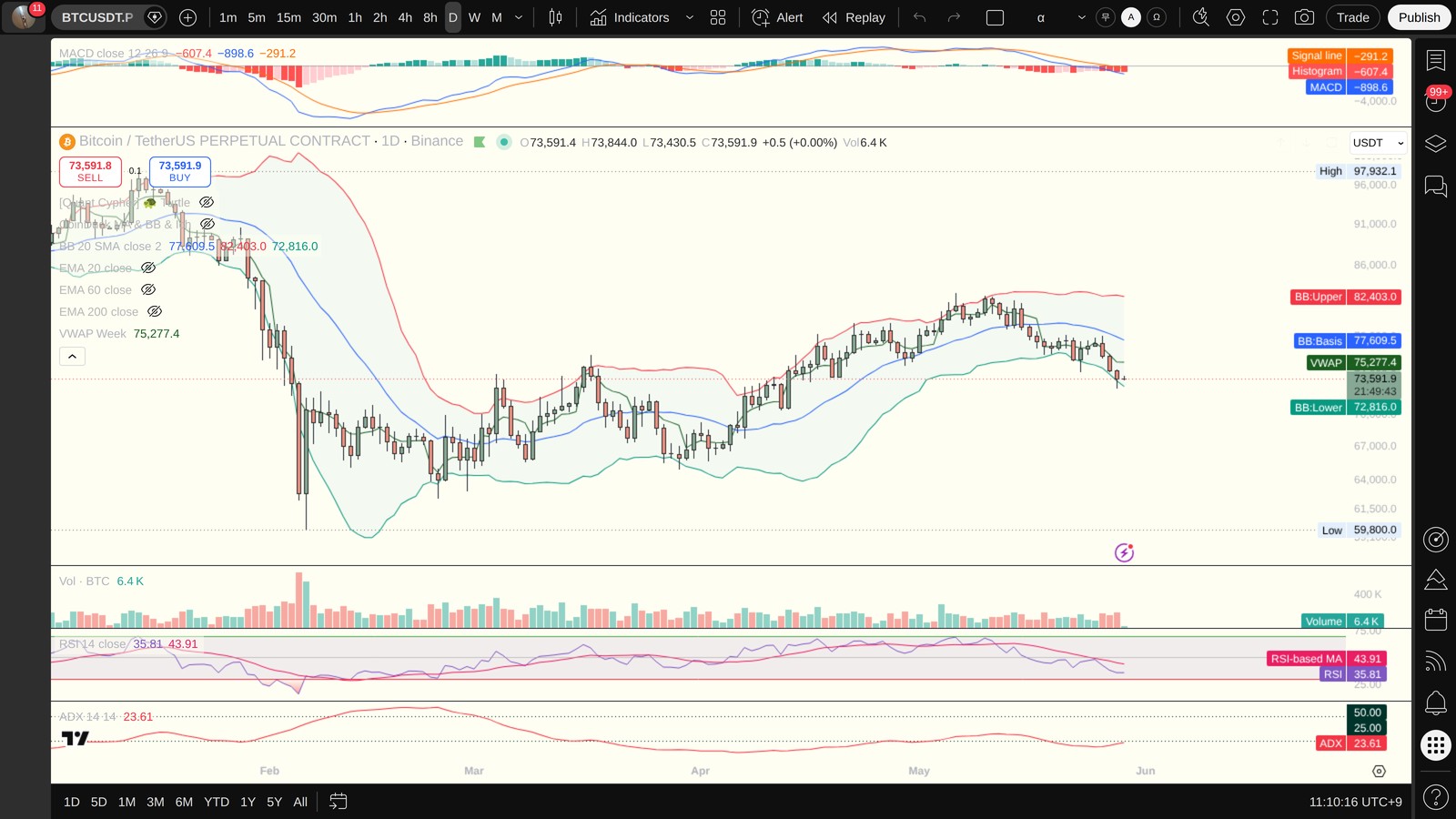Expand the more timeframes dropdown arrow
Viewport: 1456px width, 819px height.
coord(519,17)
